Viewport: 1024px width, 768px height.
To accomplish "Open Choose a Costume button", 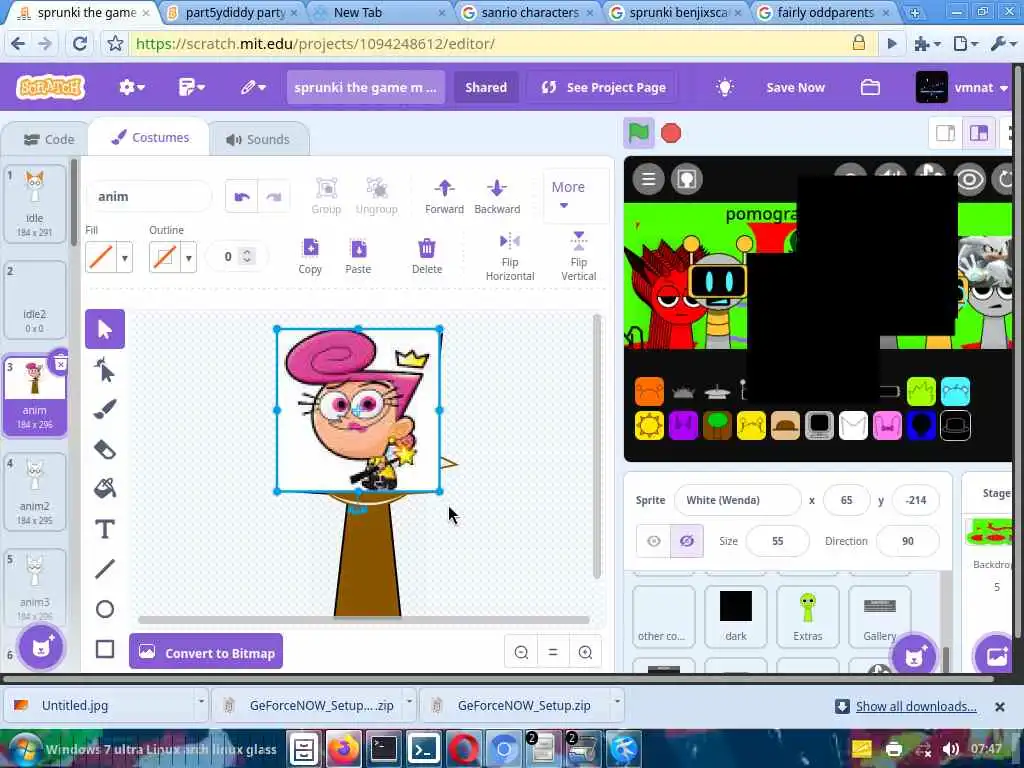I will click(x=40, y=647).
